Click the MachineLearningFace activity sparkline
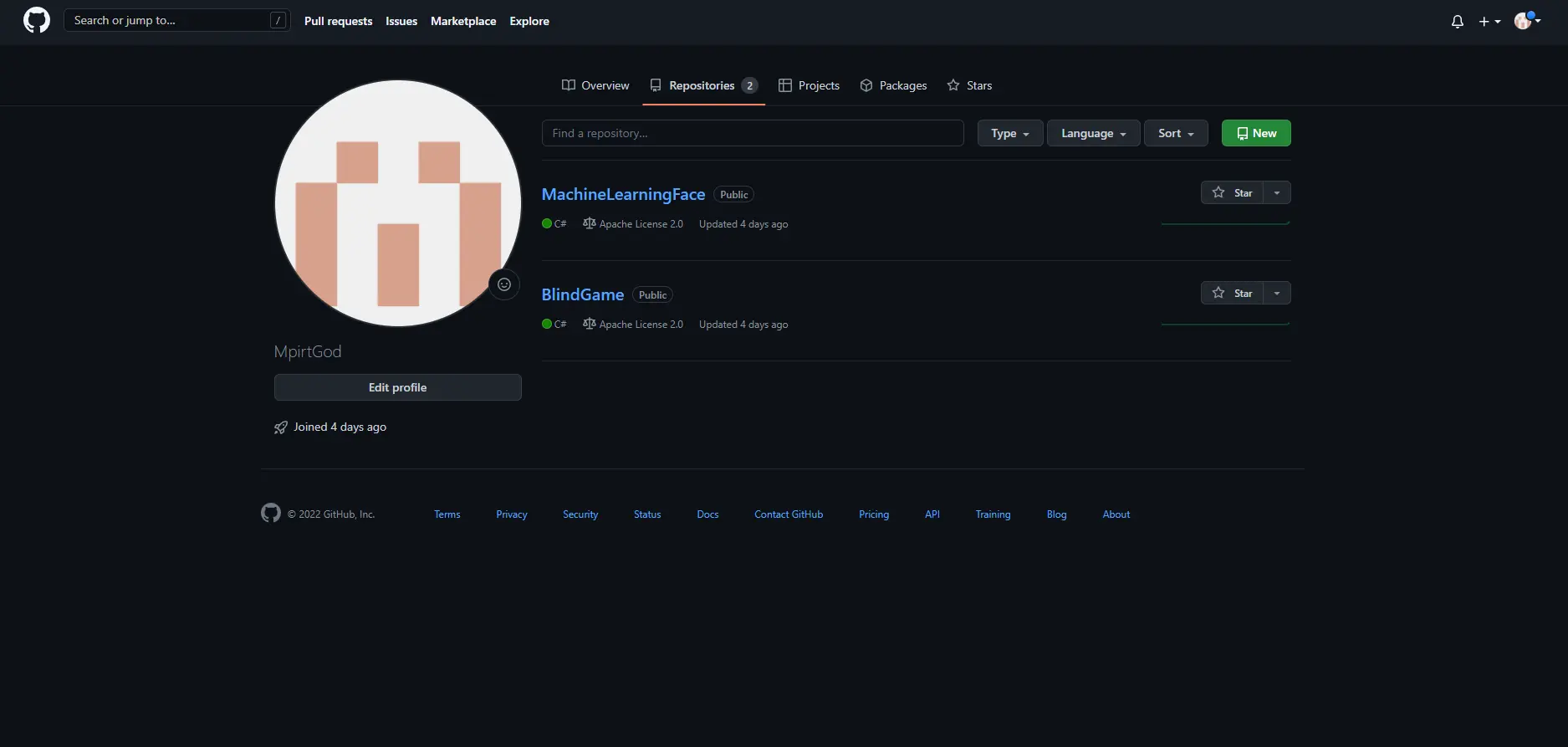Image resolution: width=1568 pixels, height=747 pixels. pyautogui.click(x=1225, y=223)
